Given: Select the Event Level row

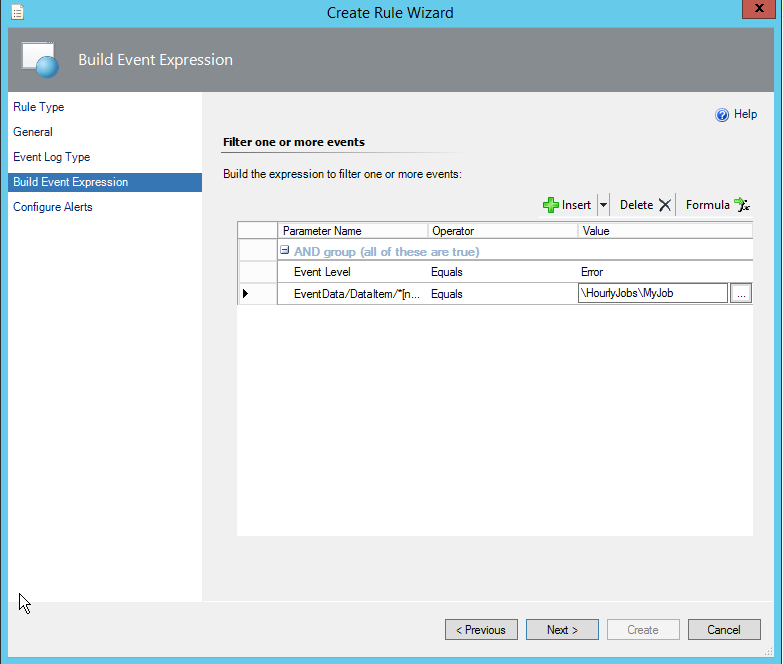Looking at the screenshot, I should [x=322, y=272].
